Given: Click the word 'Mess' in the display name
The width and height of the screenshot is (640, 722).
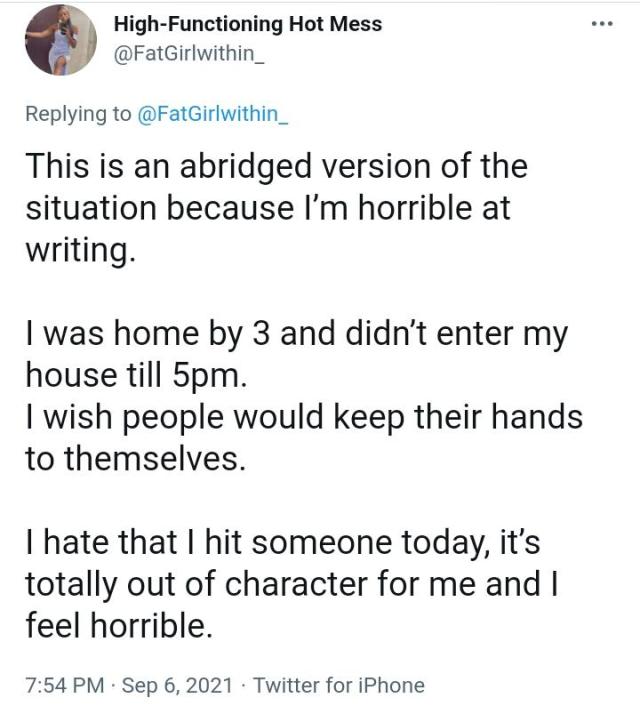Looking at the screenshot, I should pos(356,24).
